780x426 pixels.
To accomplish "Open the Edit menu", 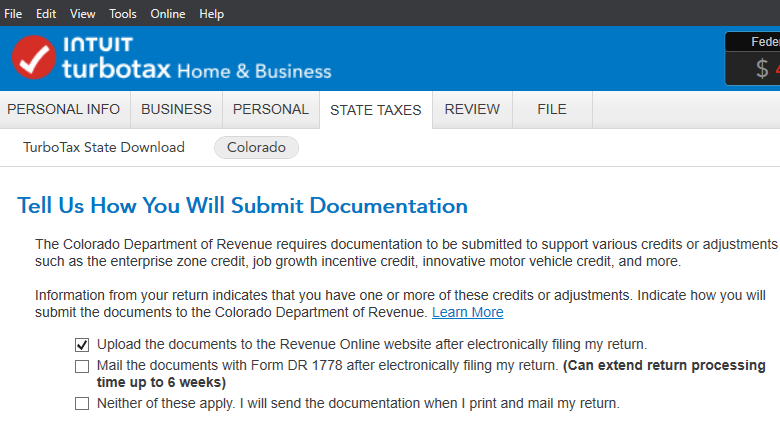I will click(x=46, y=14).
